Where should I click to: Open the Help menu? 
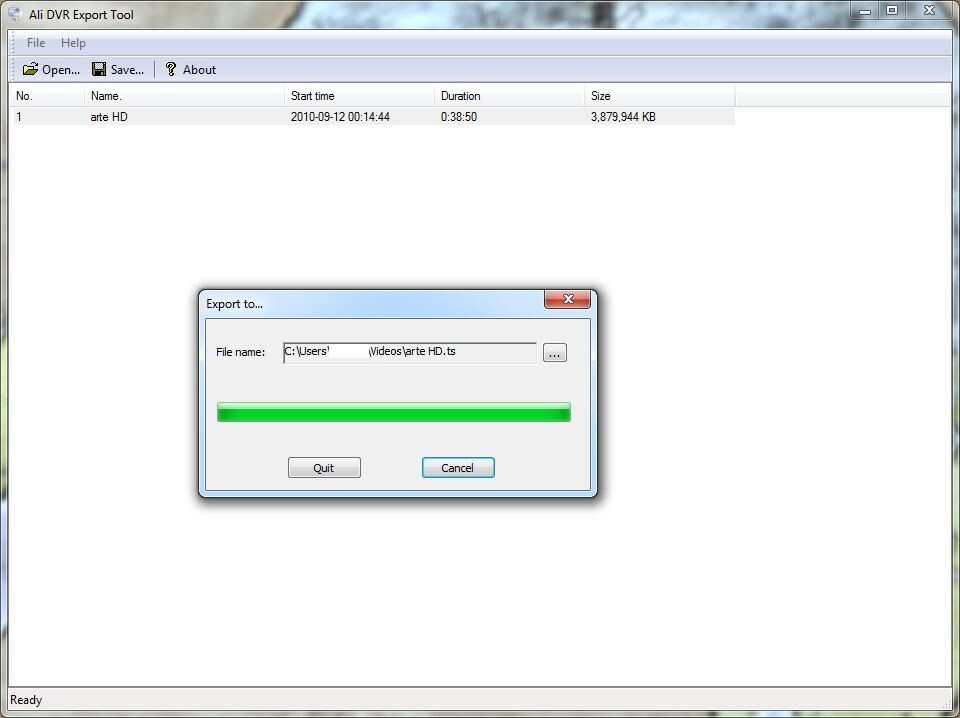click(73, 43)
